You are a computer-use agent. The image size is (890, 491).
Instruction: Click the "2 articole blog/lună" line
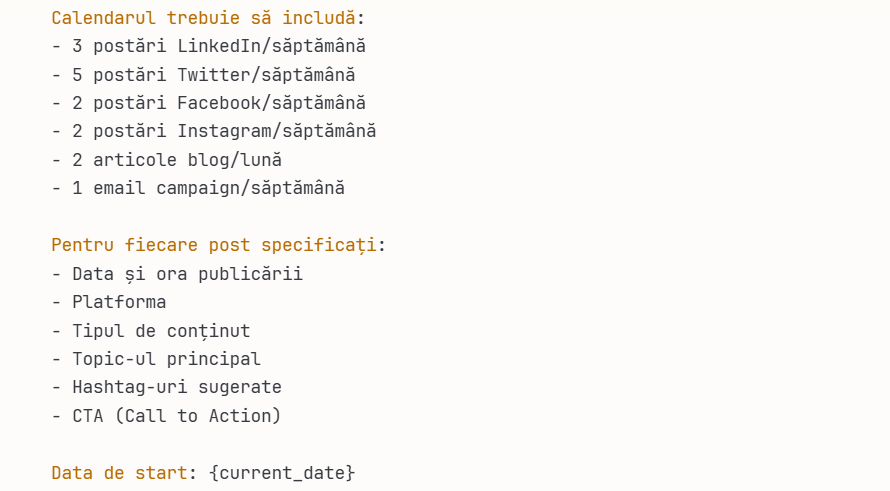[176, 160]
